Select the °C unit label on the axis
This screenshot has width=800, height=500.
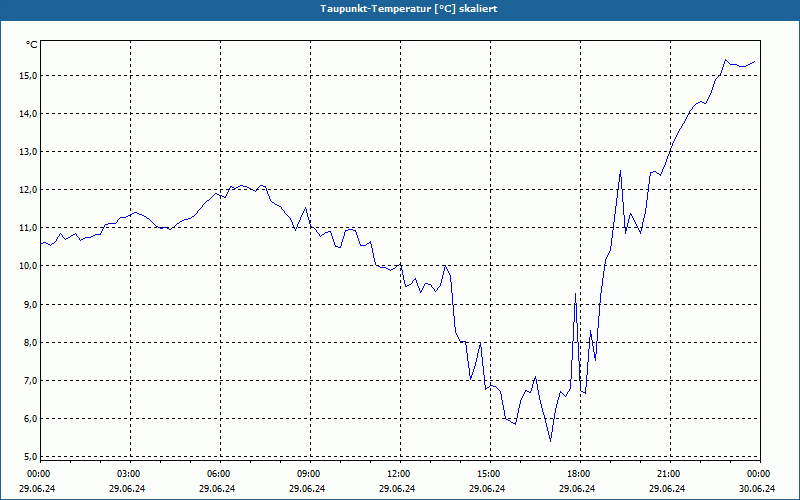32,45
